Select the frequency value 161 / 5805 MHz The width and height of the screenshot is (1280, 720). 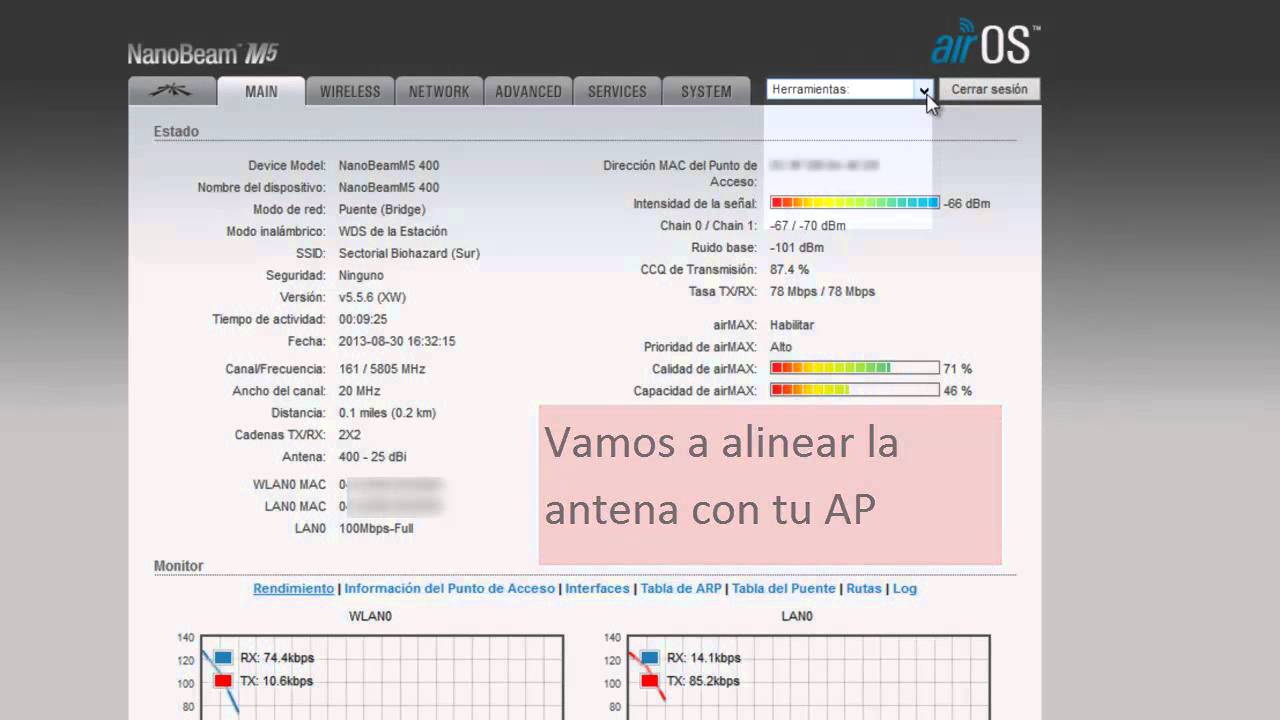click(382, 369)
